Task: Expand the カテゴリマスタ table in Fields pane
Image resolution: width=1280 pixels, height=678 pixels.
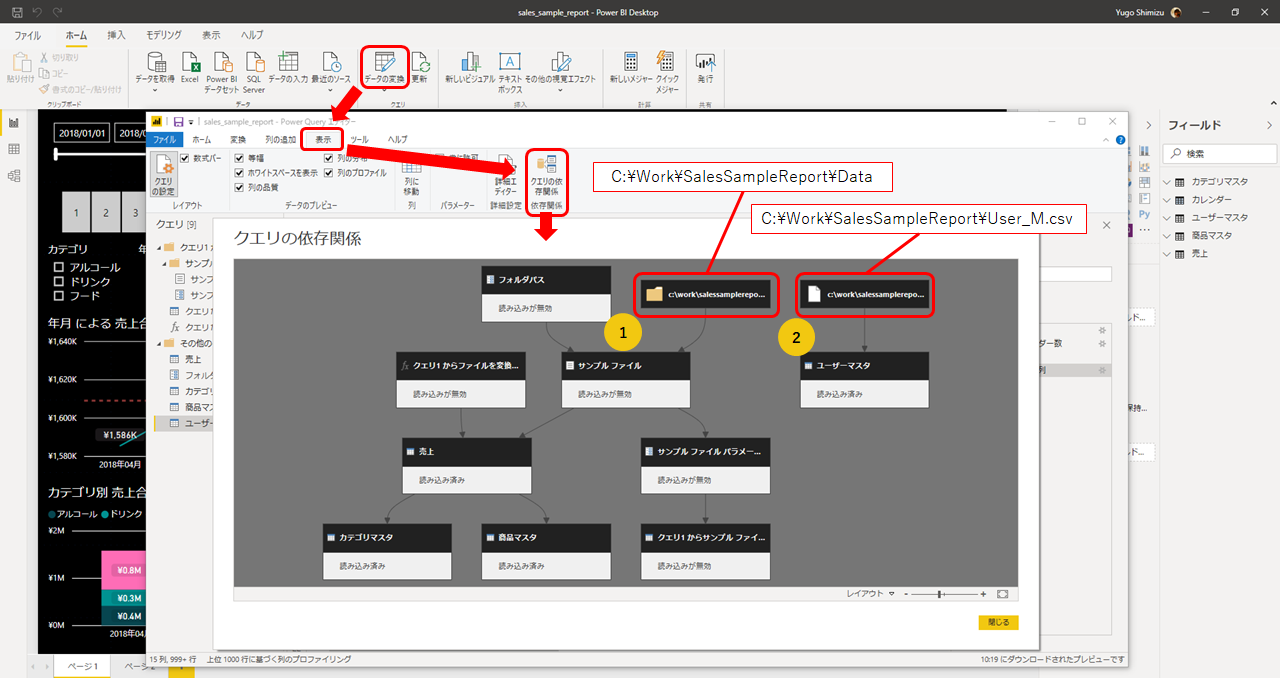Action: [x=1168, y=182]
